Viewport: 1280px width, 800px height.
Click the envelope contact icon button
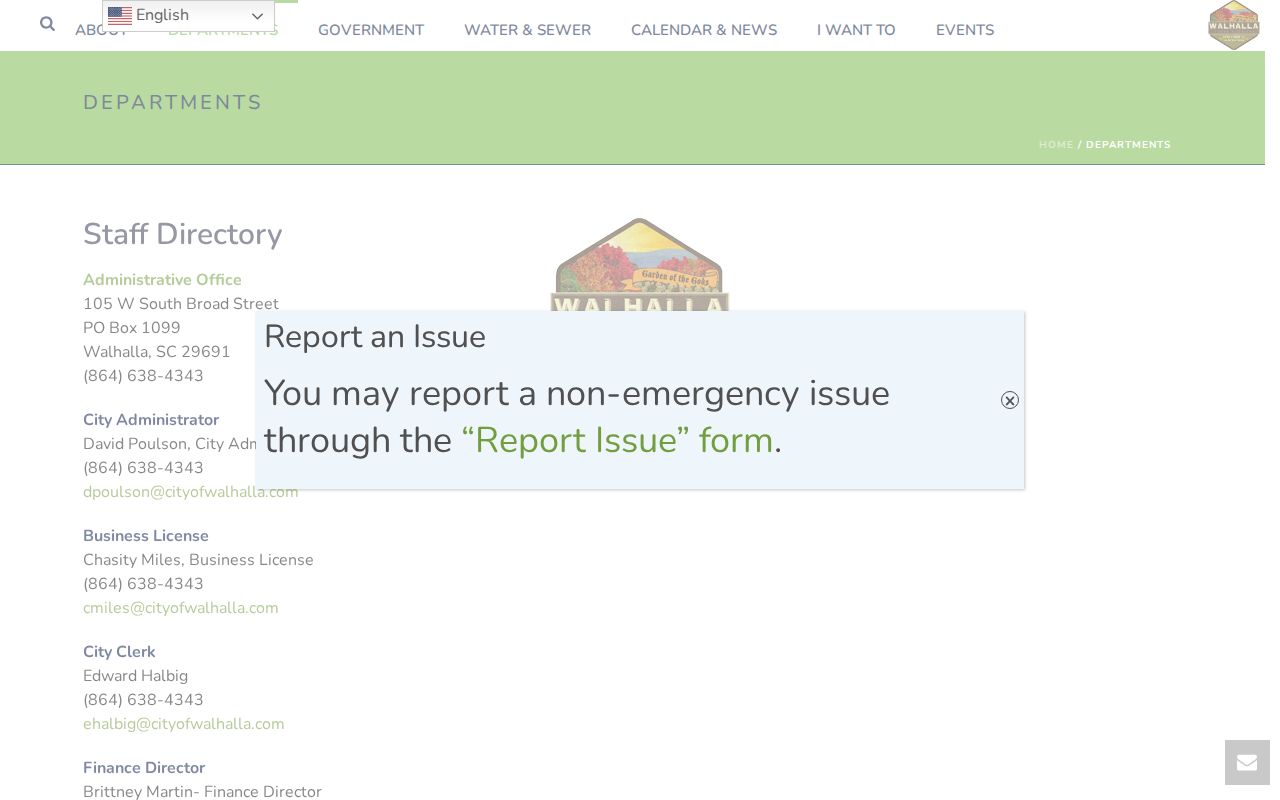[1247, 762]
